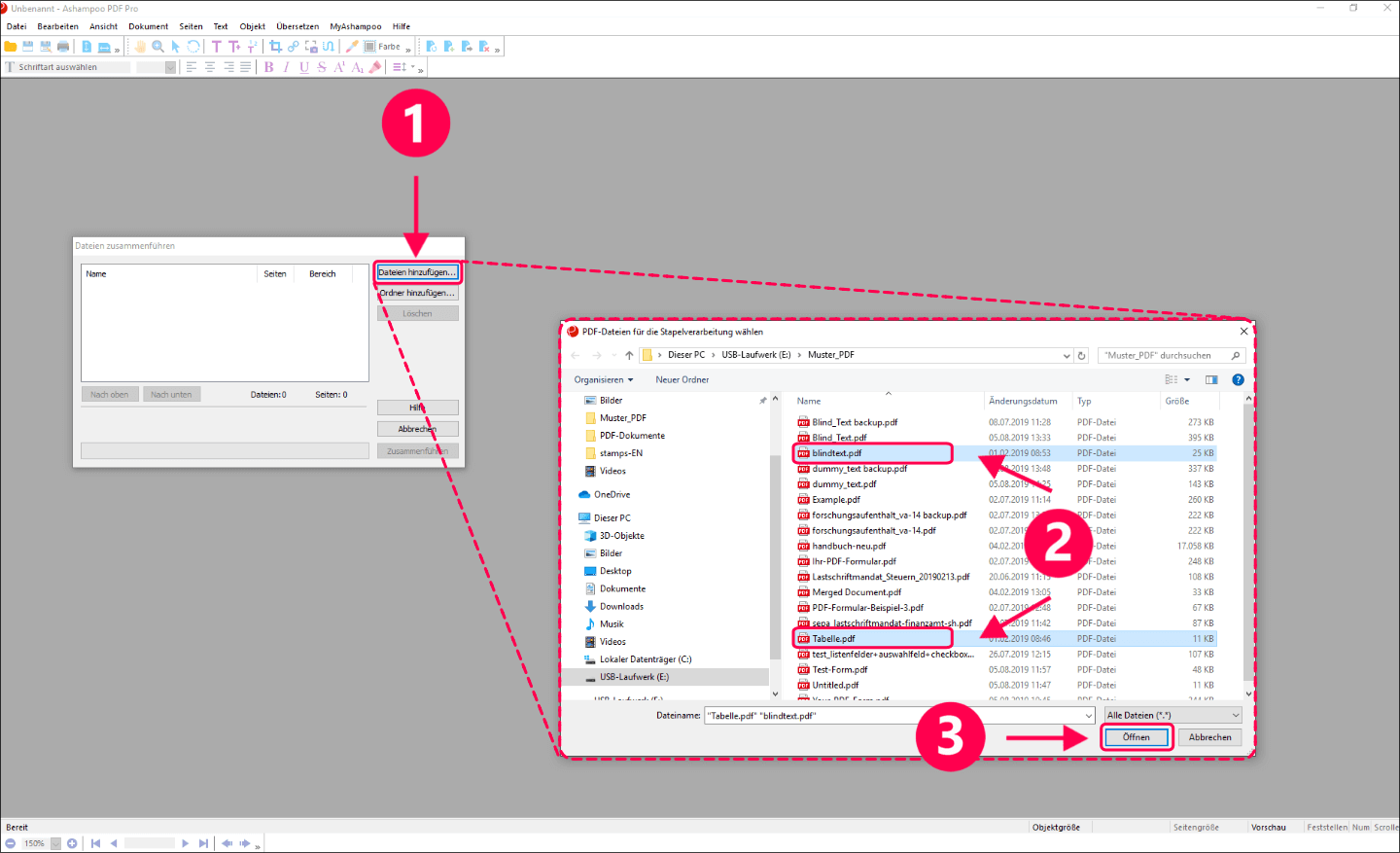This screenshot has width=1400, height=853.
Task: Toggle subscript formatting
Action: [357, 67]
